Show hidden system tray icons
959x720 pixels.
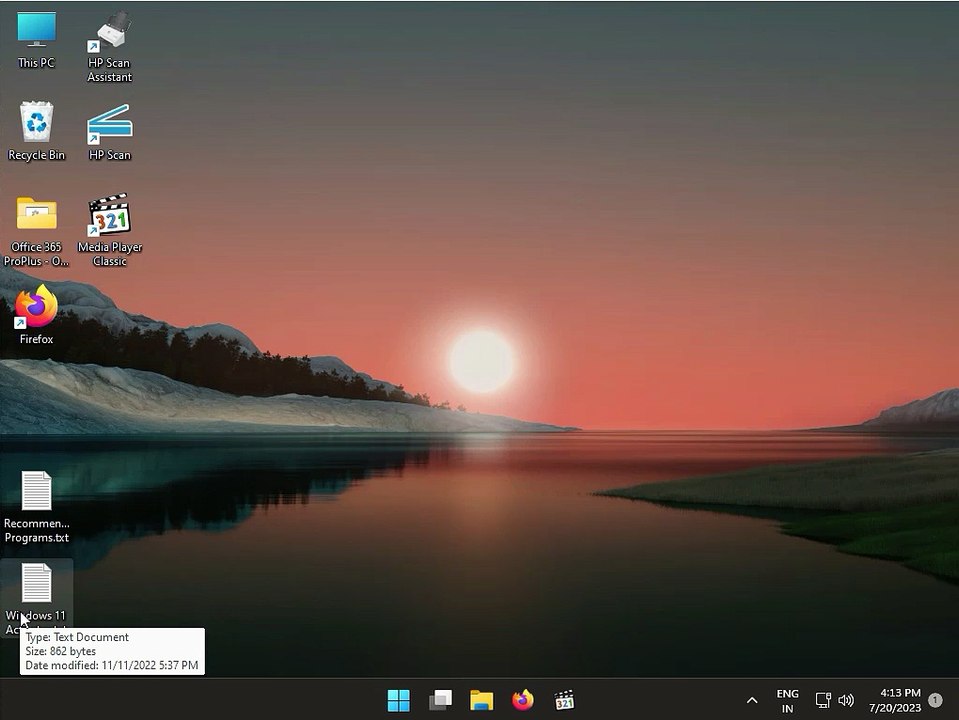pyautogui.click(x=752, y=700)
